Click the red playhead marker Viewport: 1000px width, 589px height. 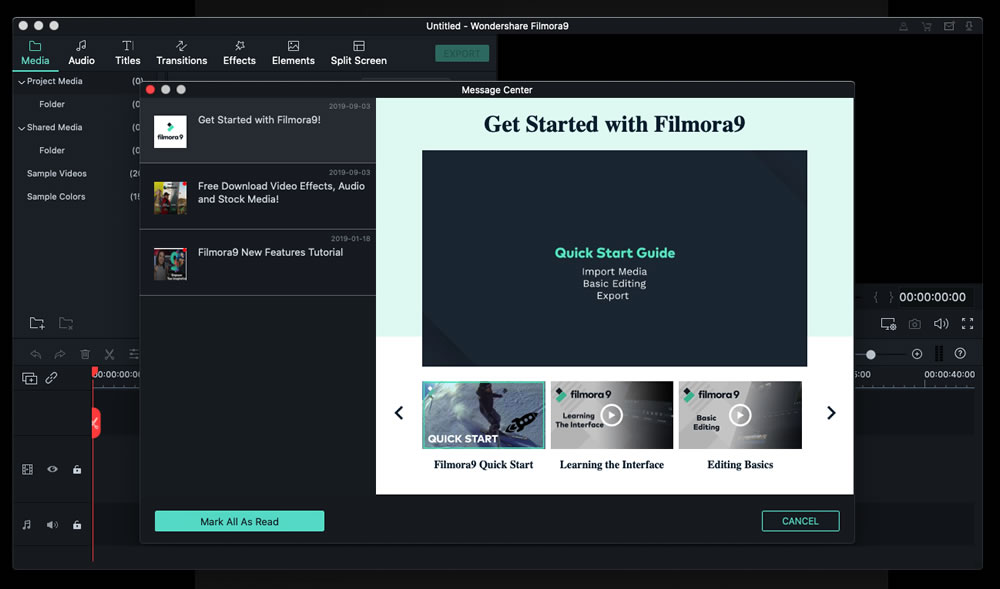coord(95,371)
